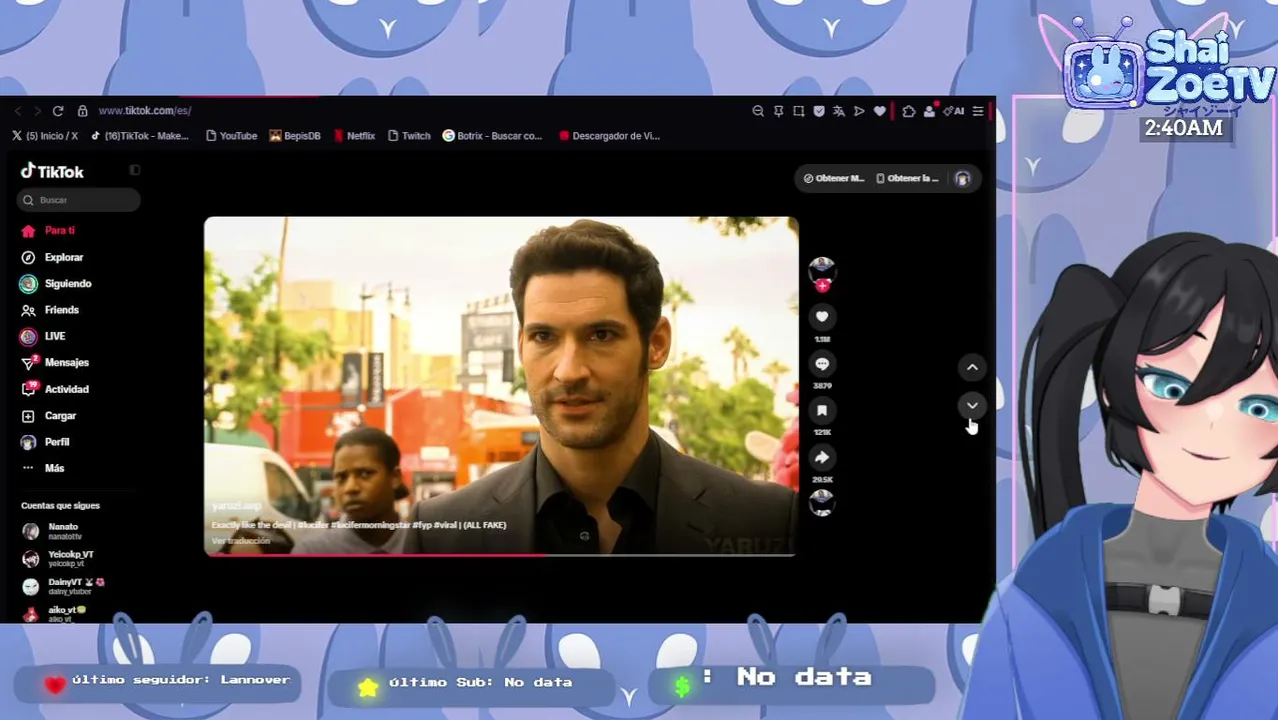Screen dimensions: 1278x720
Task: Click the pin icon in browser toolbar
Action: (x=778, y=111)
